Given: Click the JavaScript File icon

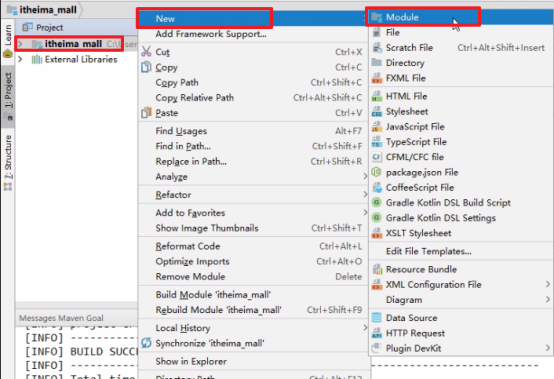Looking at the screenshot, I should pos(377,127).
